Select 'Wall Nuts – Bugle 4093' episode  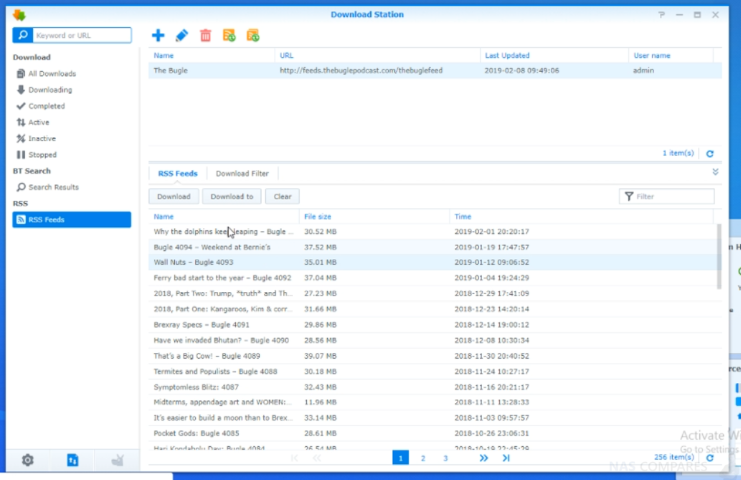pos(433,262)
